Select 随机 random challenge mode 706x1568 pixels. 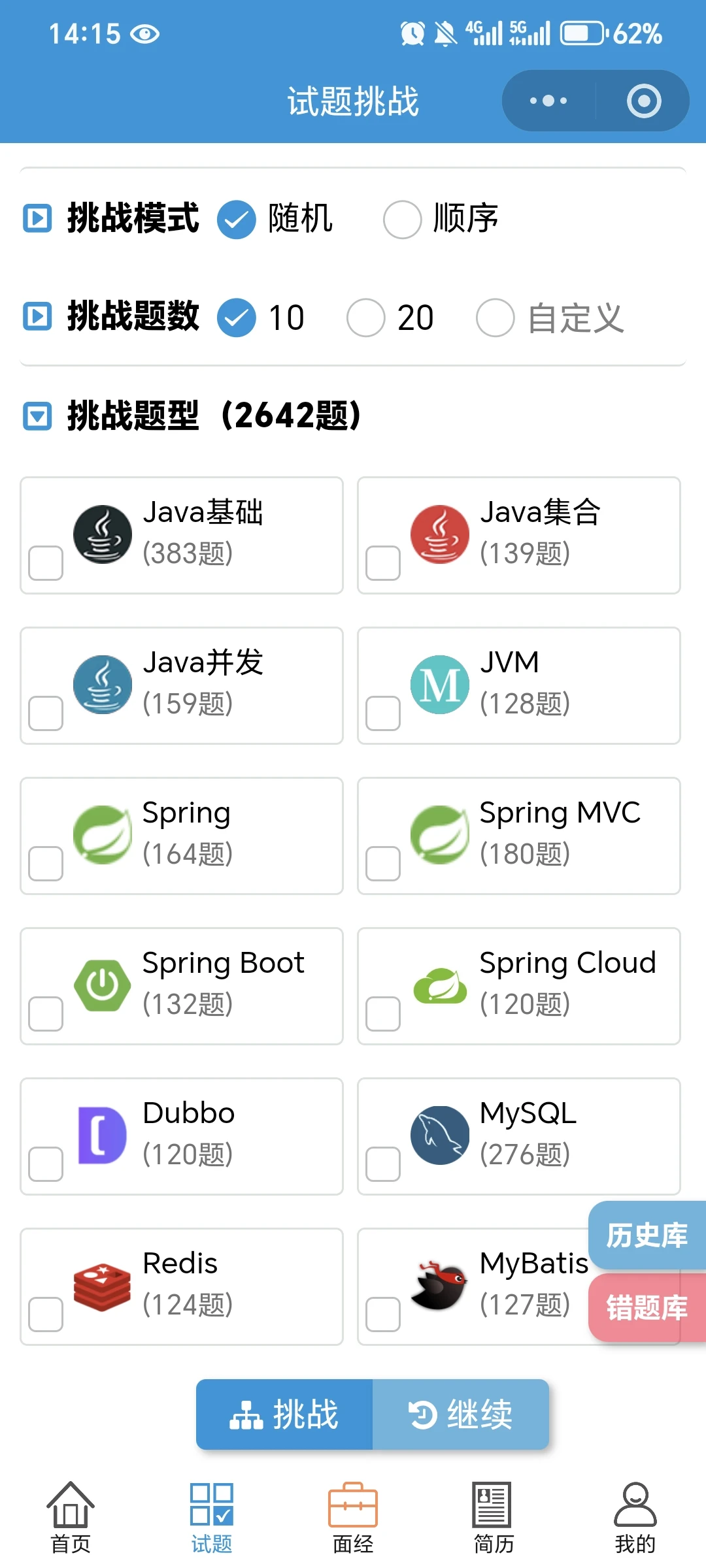[236, 220]
